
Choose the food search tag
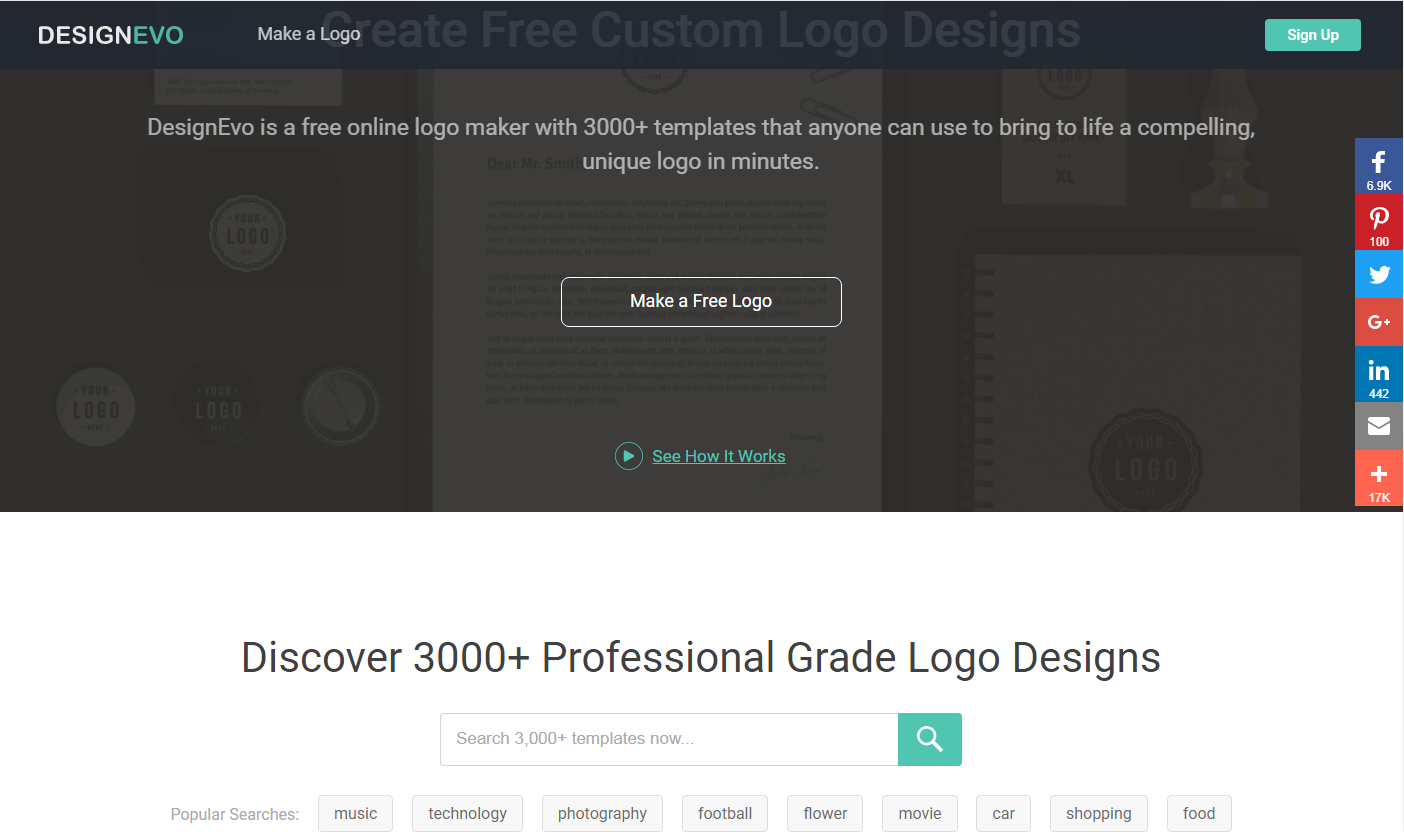pos(1199,813)
